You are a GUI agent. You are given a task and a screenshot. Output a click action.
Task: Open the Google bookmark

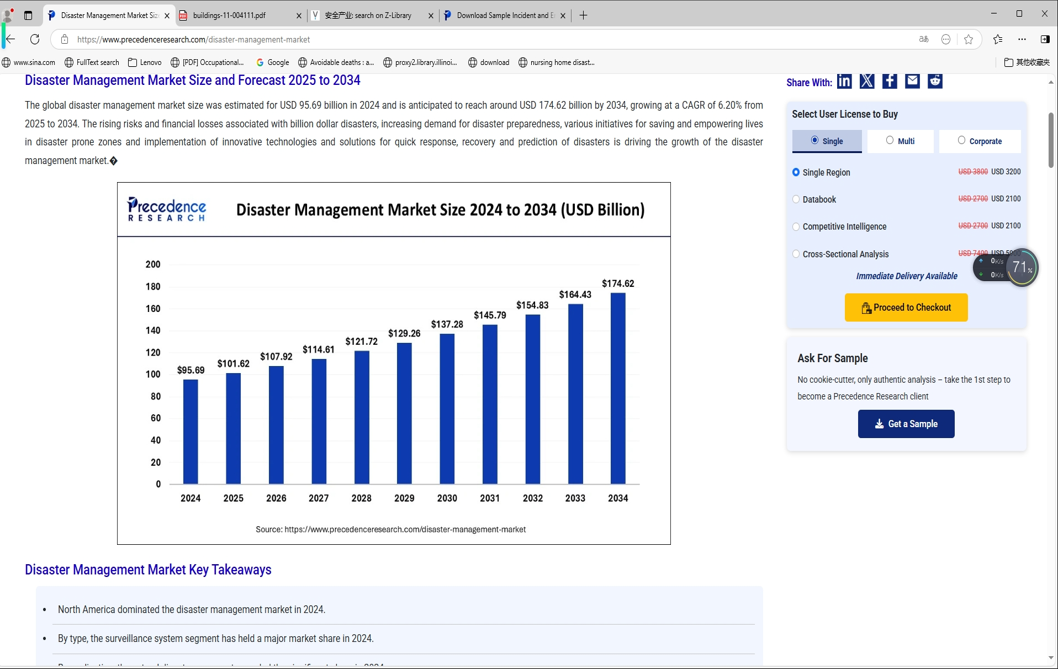[273, 62]
